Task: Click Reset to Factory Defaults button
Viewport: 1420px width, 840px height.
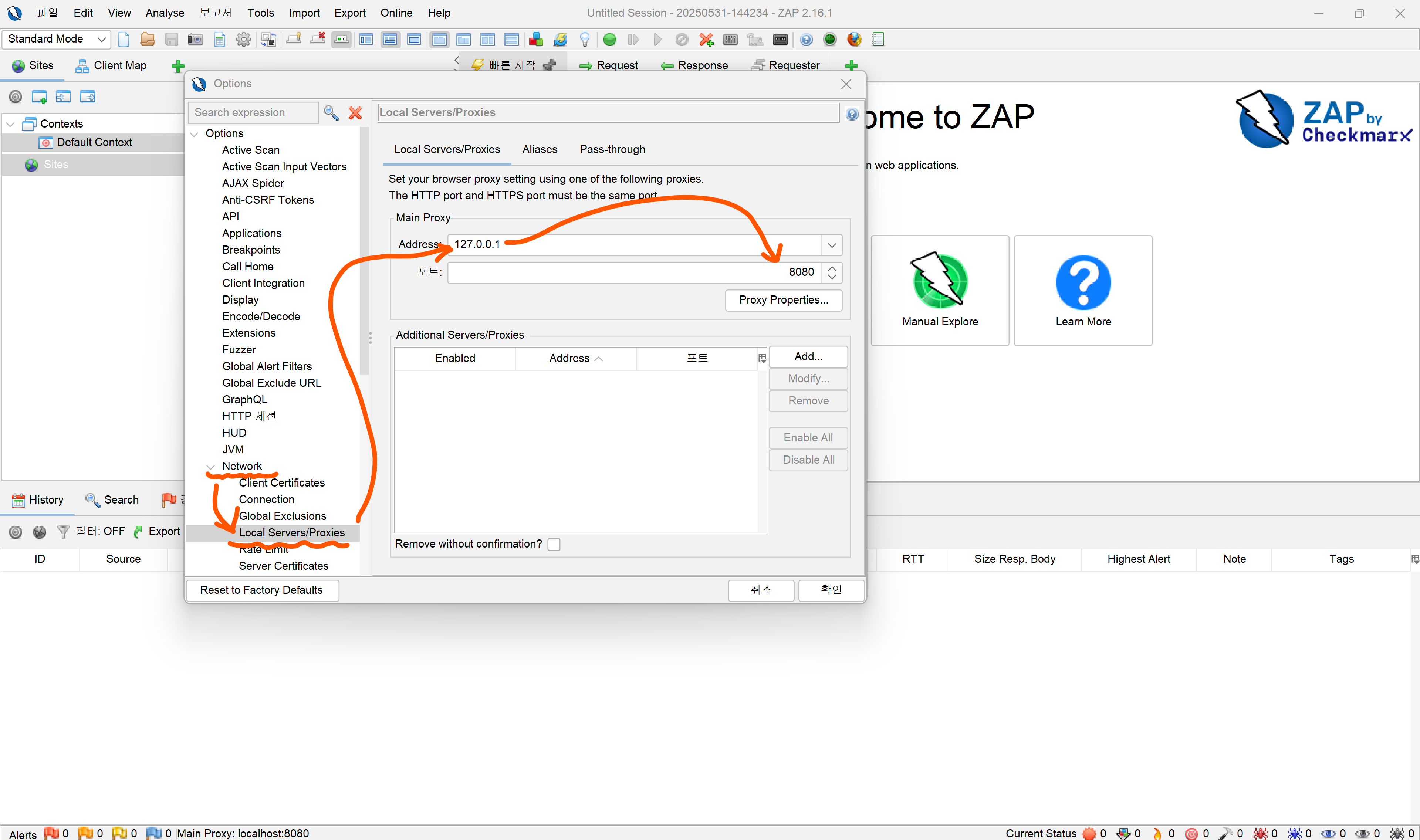Action: pyautogui.click(x=261, y=590)
